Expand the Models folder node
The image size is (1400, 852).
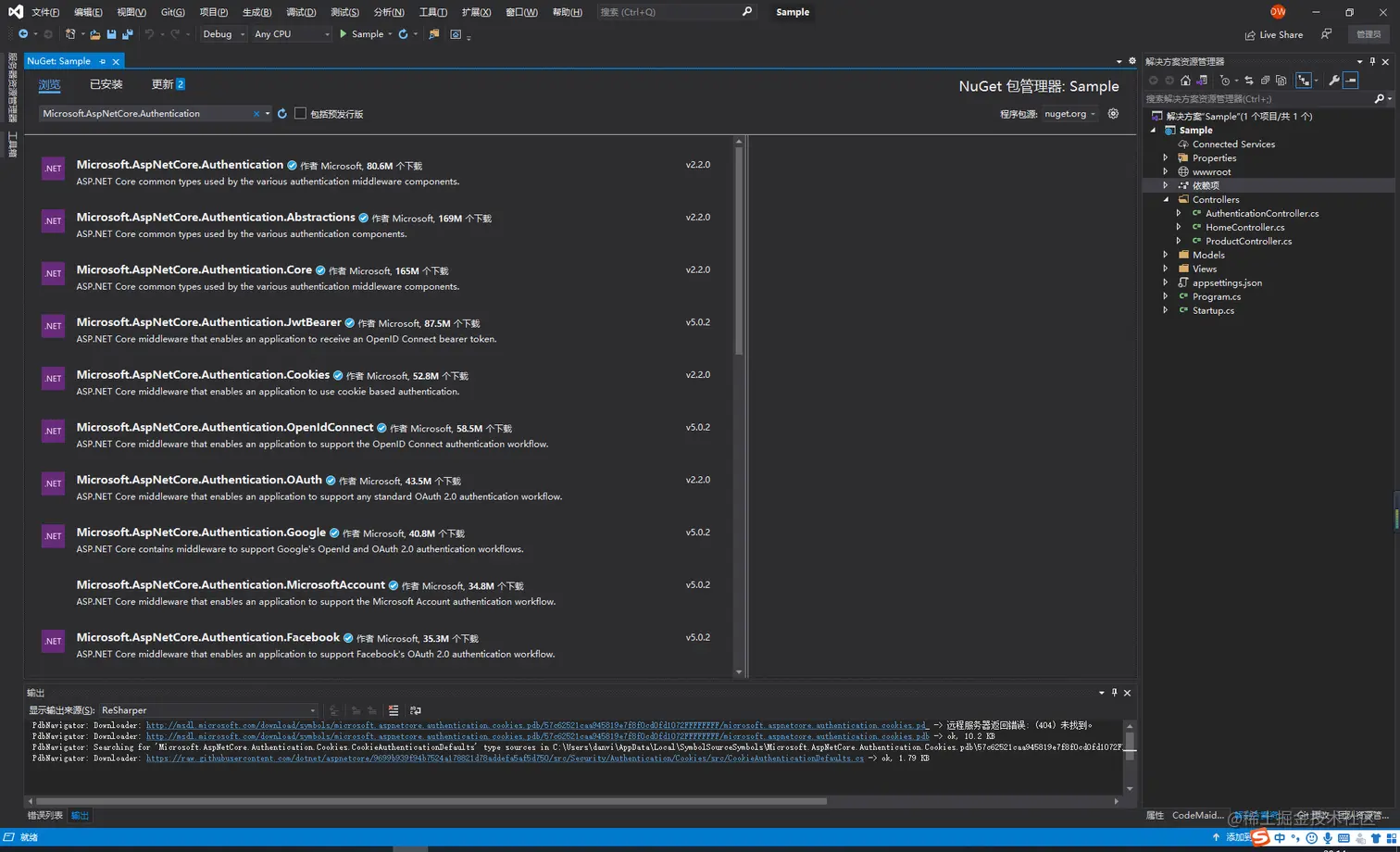pyautogui.click(x=1166, y=255)
